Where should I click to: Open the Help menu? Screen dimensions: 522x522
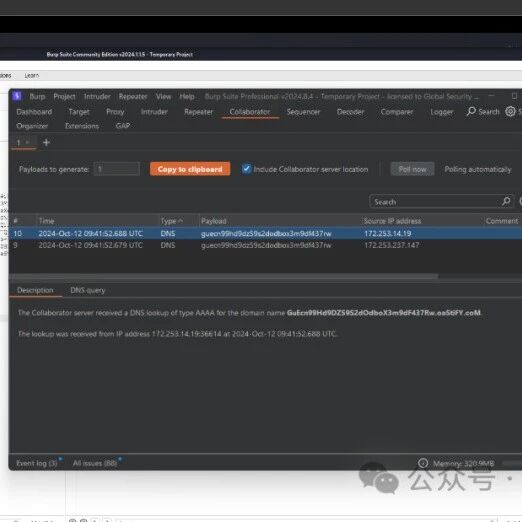[187, 97]
